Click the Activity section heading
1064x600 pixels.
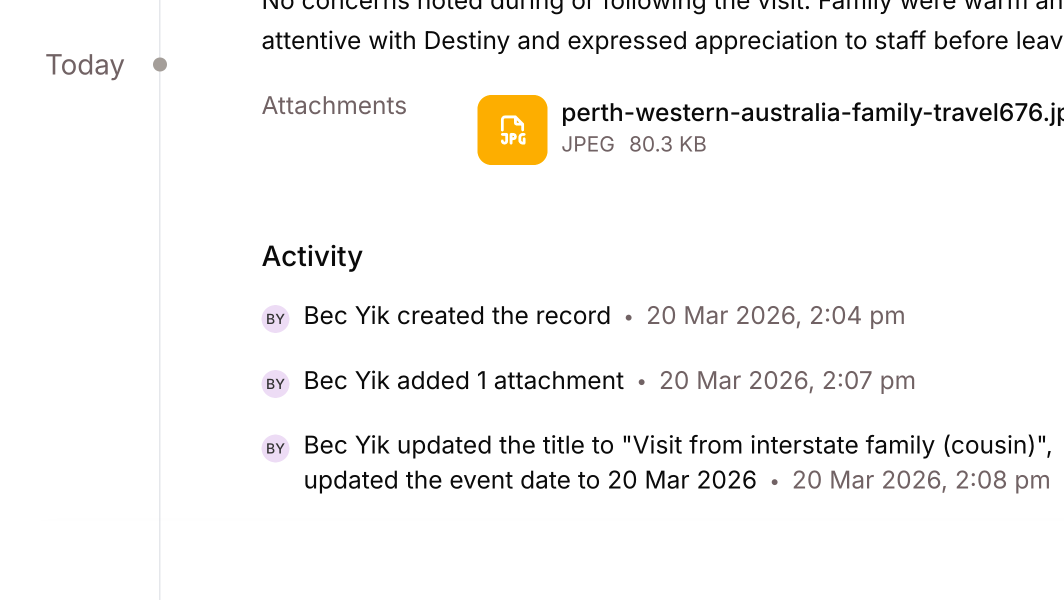[312, 256]
